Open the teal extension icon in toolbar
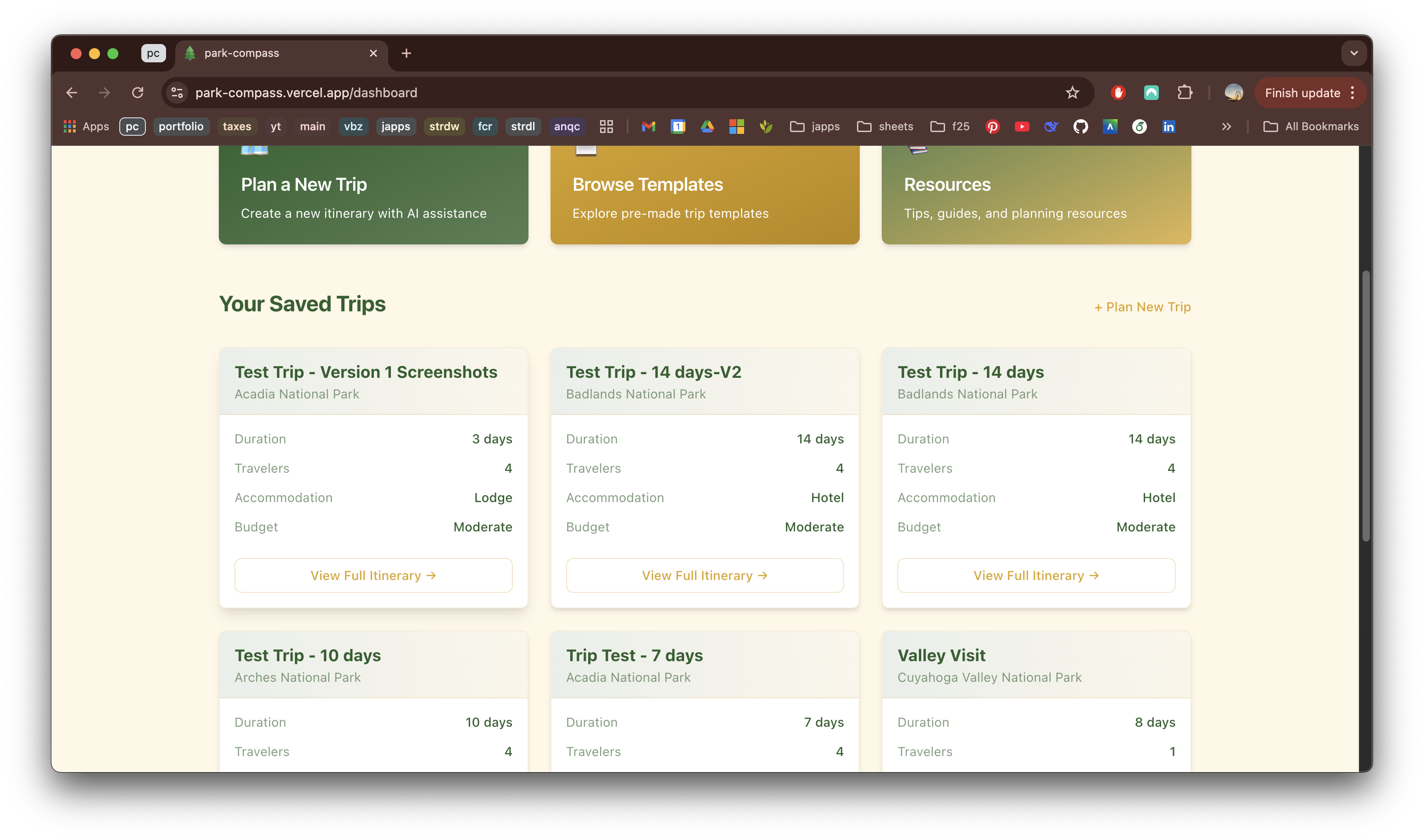 coord(1151,93)
